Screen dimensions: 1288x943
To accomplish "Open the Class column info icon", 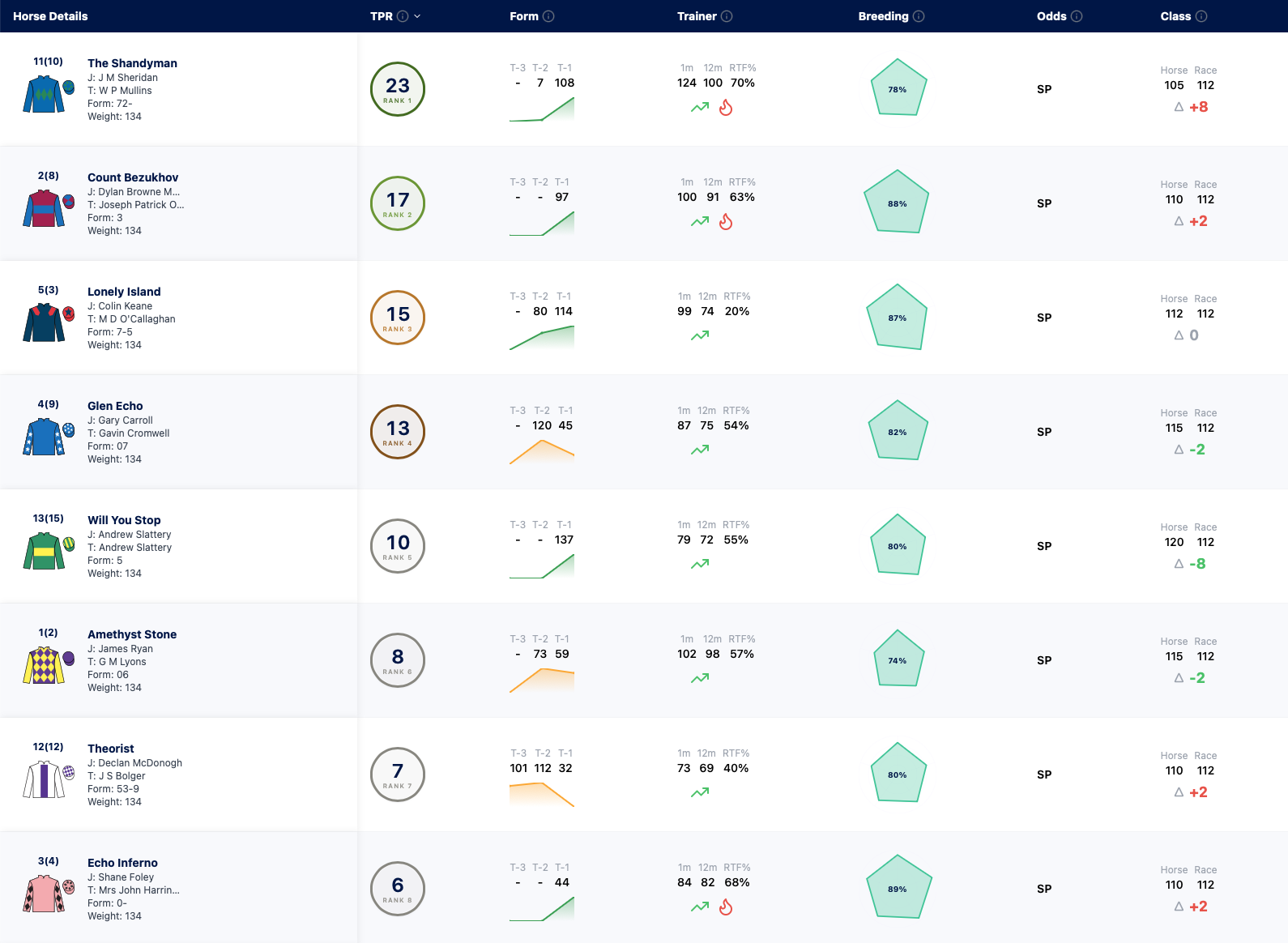I will point(1201,16).
